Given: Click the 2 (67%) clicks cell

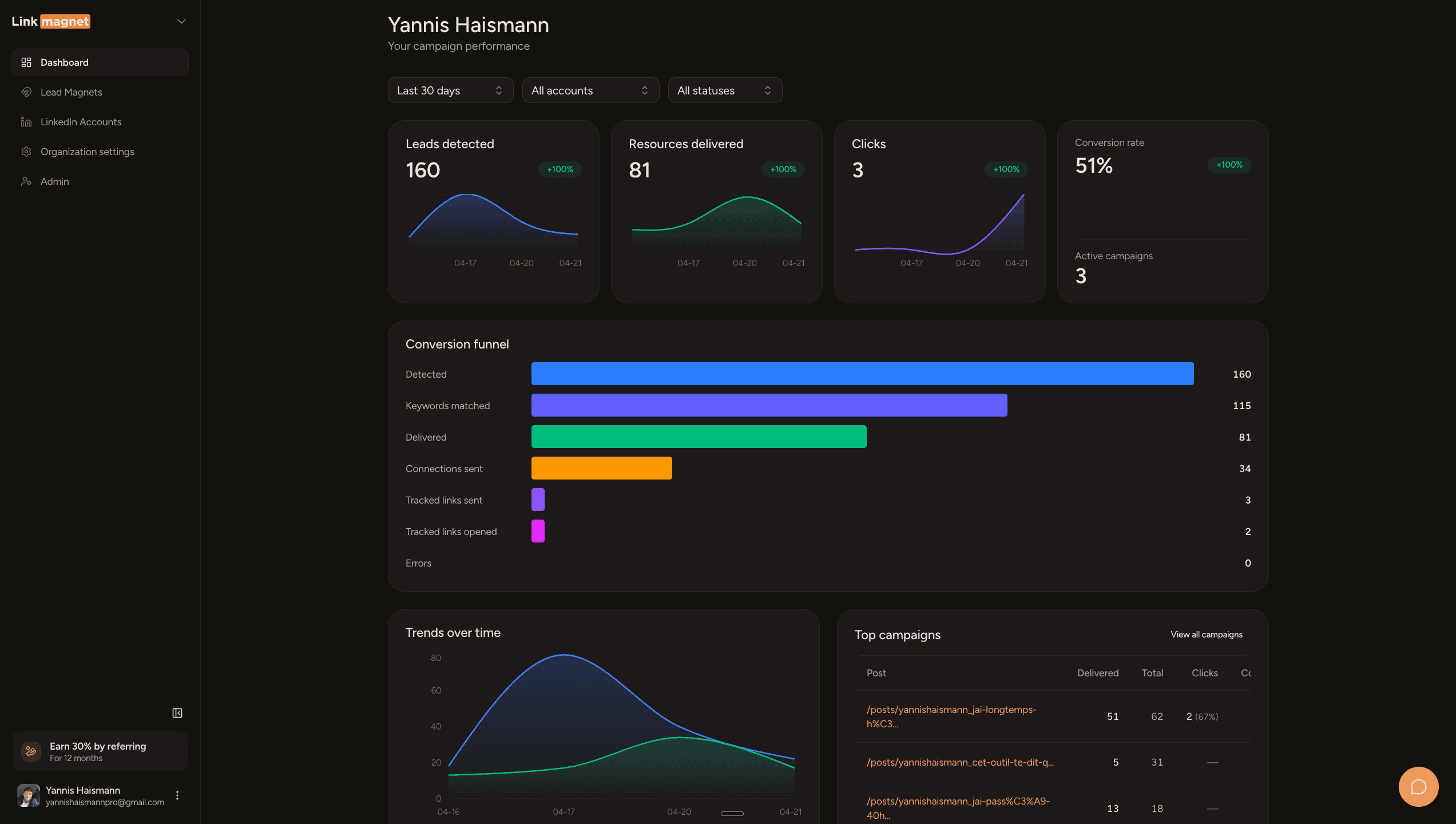Looking at the screenshot, I should (1202, 716).
